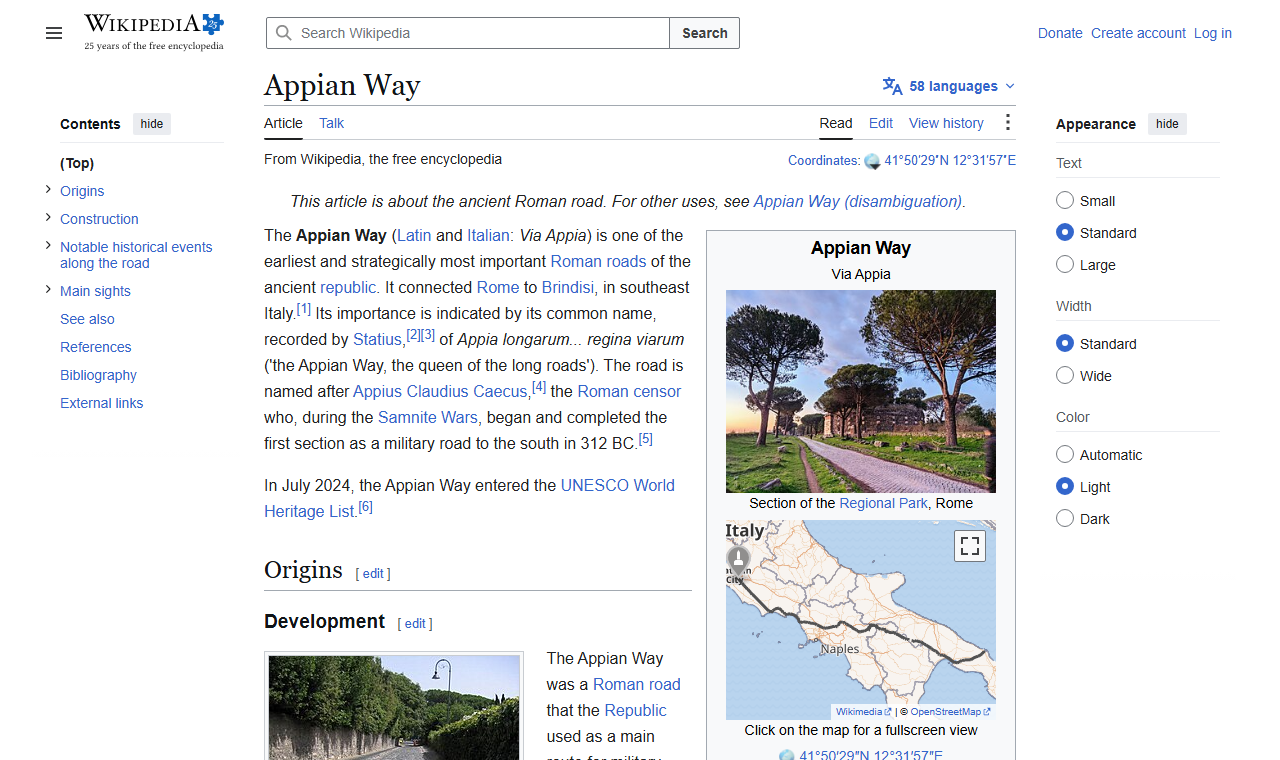Click citation reference [1]
The height and width of the screenshot is (760, 1280).
pos(304,309)
